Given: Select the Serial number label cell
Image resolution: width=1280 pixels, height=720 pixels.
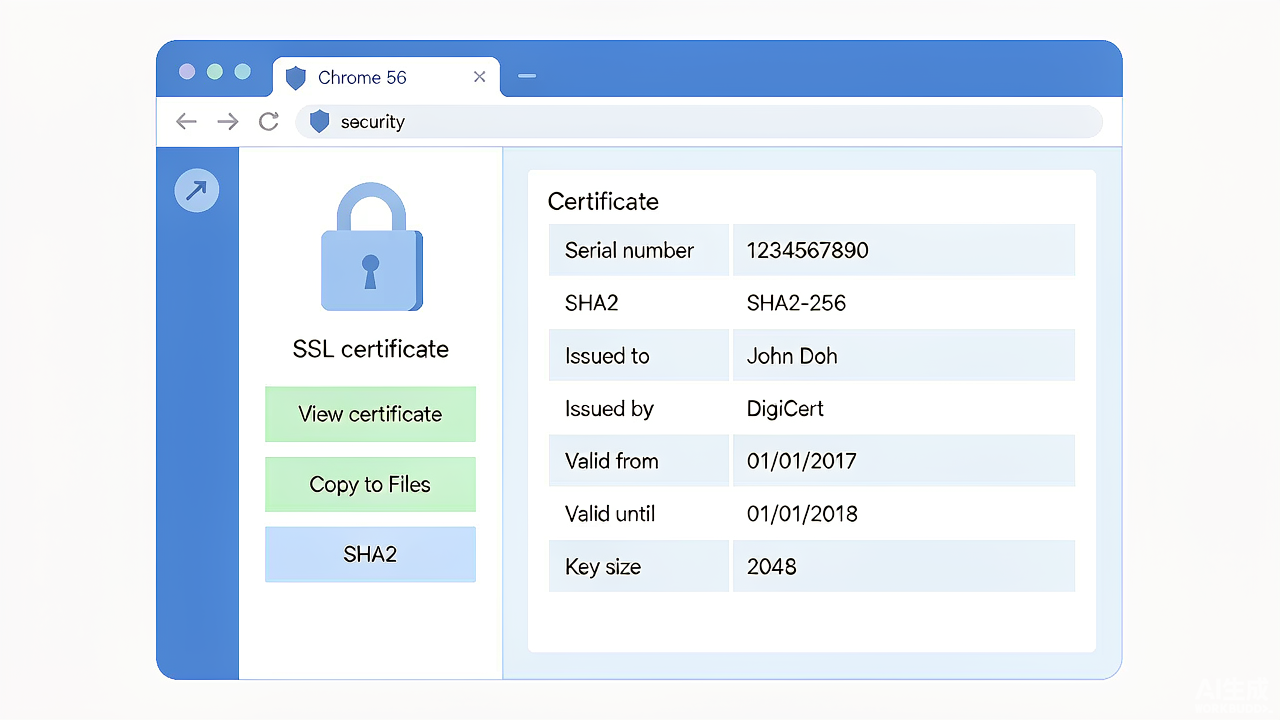Looking at the screenshot, I should tap(638, 250).
